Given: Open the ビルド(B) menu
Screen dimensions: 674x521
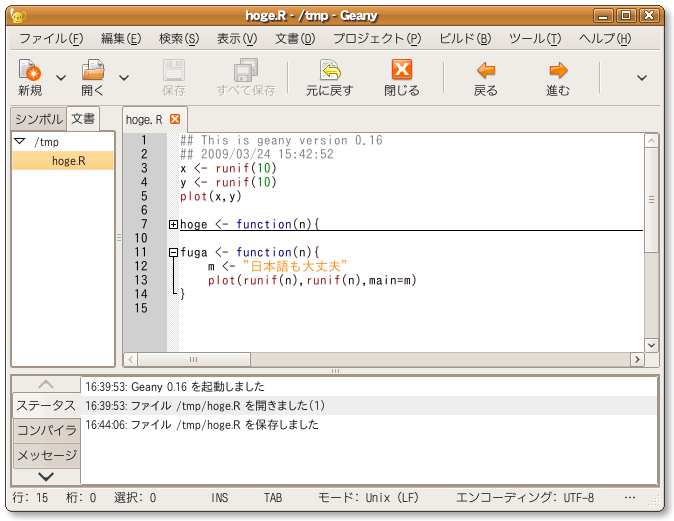Looking at the screenshot, I should (465, 39).
